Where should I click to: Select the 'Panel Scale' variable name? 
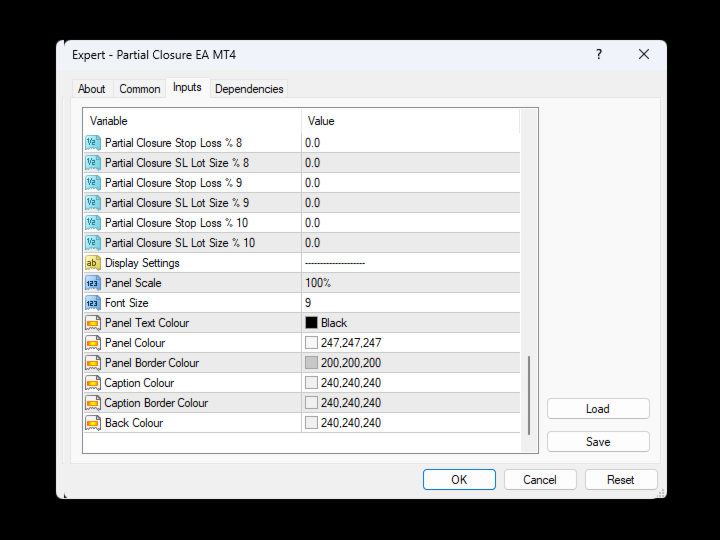click(133, 283)
